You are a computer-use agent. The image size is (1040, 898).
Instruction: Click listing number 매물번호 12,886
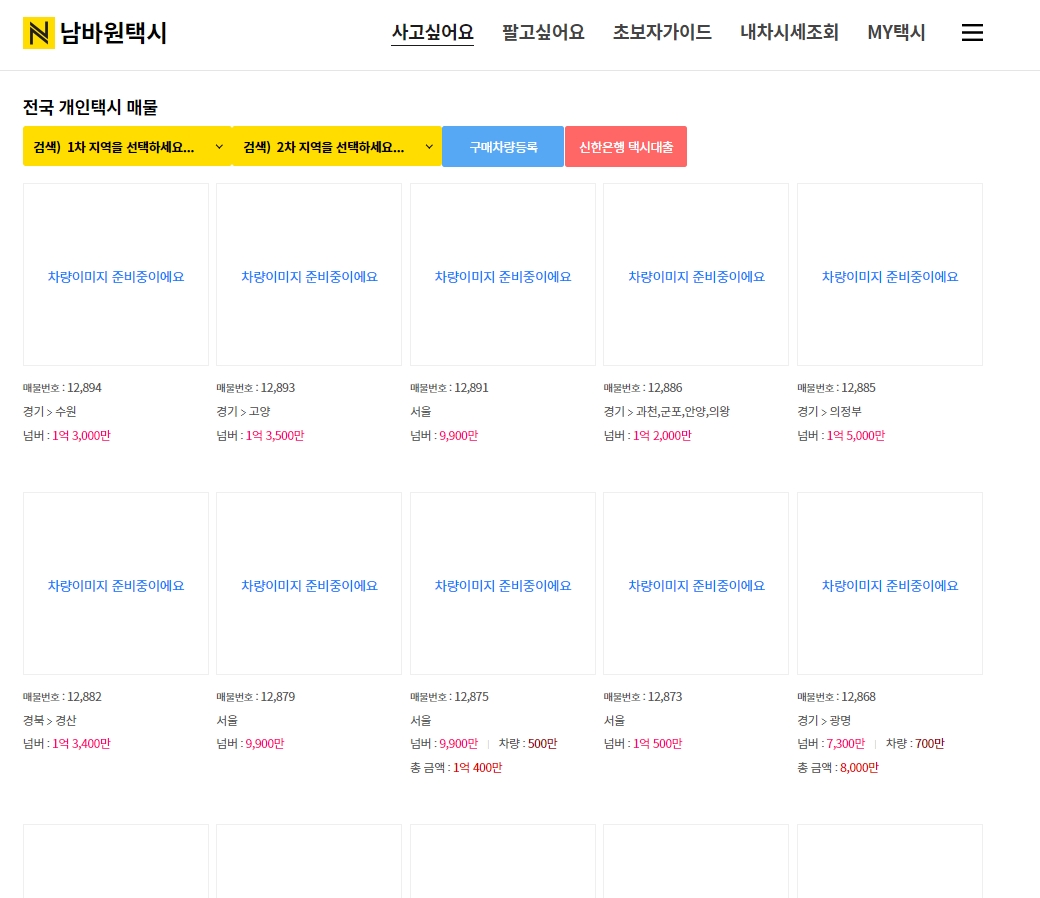pyautogui.click(x=643, y=387)
